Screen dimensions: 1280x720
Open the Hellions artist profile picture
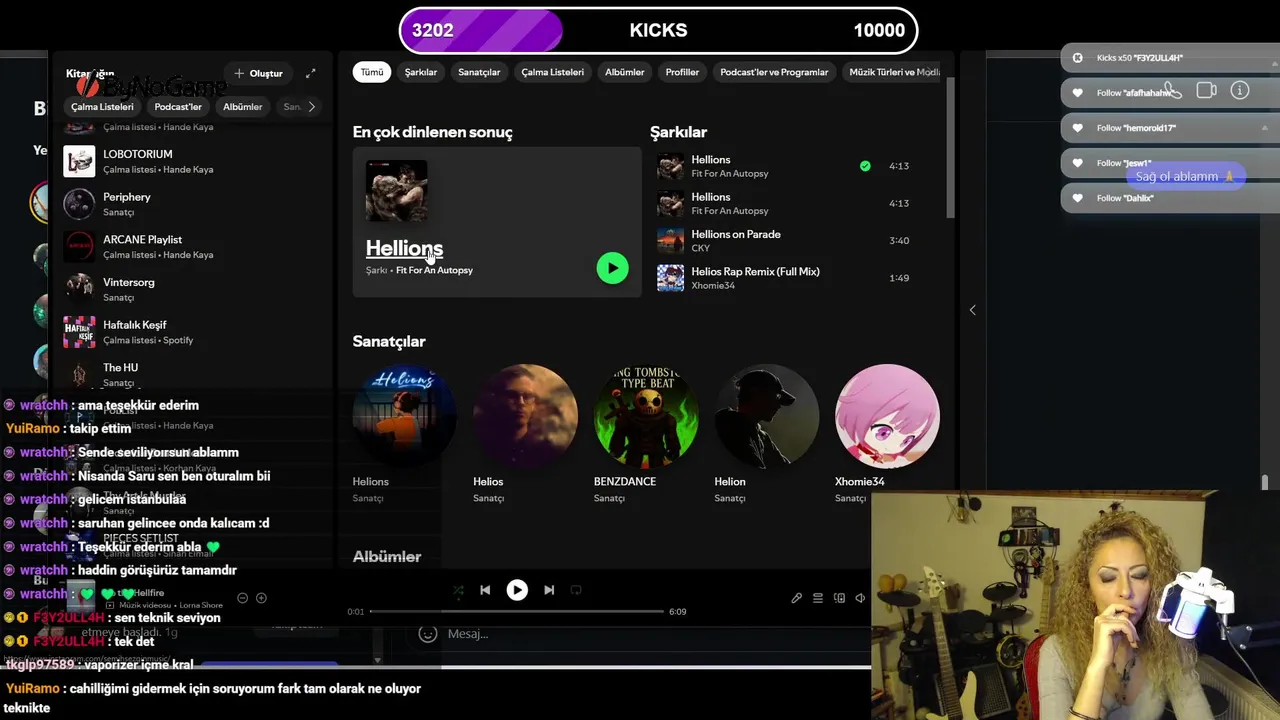pos(404,416)
